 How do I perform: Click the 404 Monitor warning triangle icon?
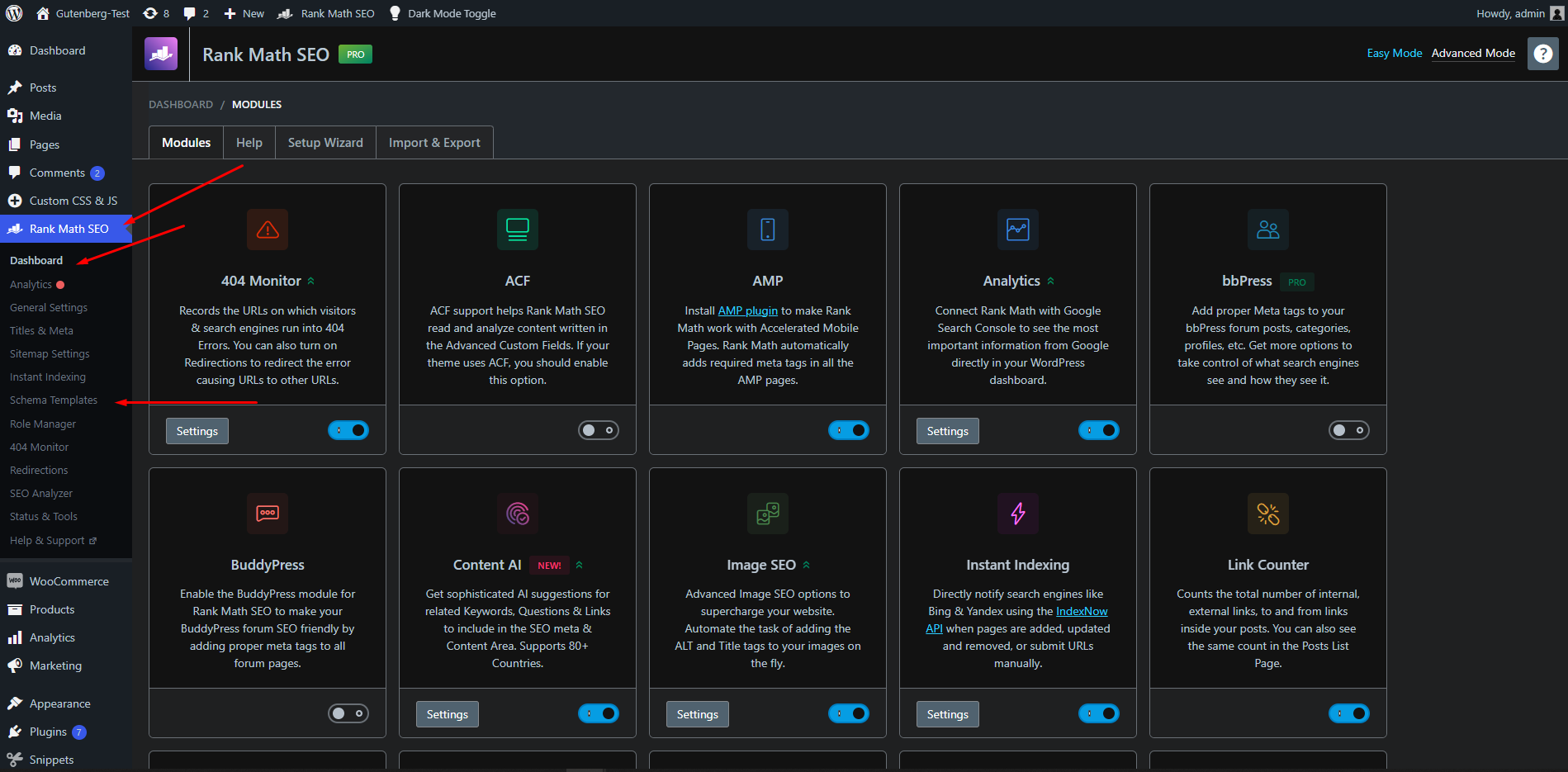coord(268,230)
